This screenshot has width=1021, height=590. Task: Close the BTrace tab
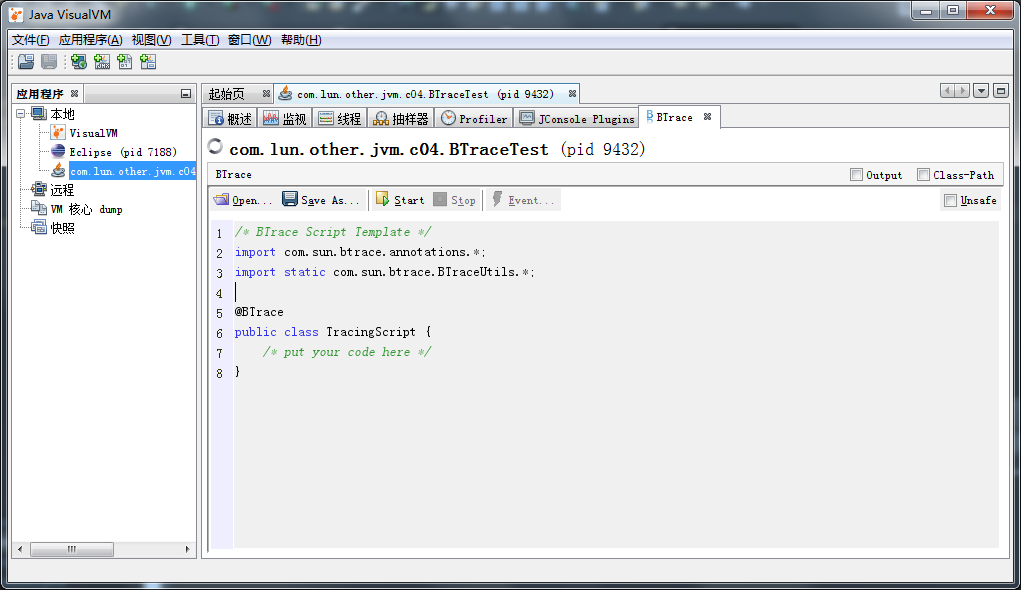tap(707, 117)
